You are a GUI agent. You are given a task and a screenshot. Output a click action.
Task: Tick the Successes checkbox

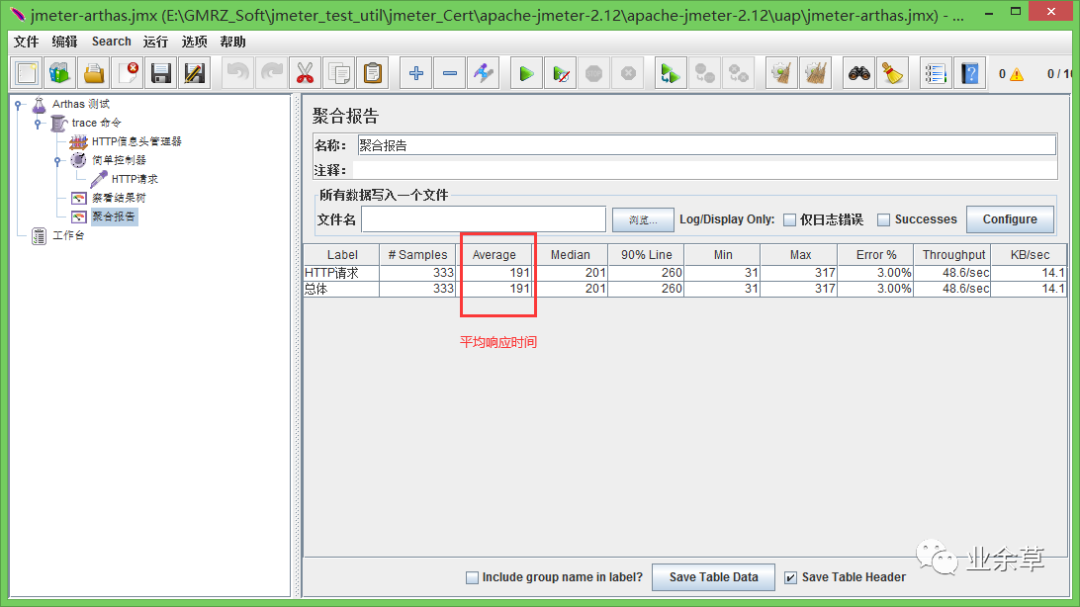point(883,220)
